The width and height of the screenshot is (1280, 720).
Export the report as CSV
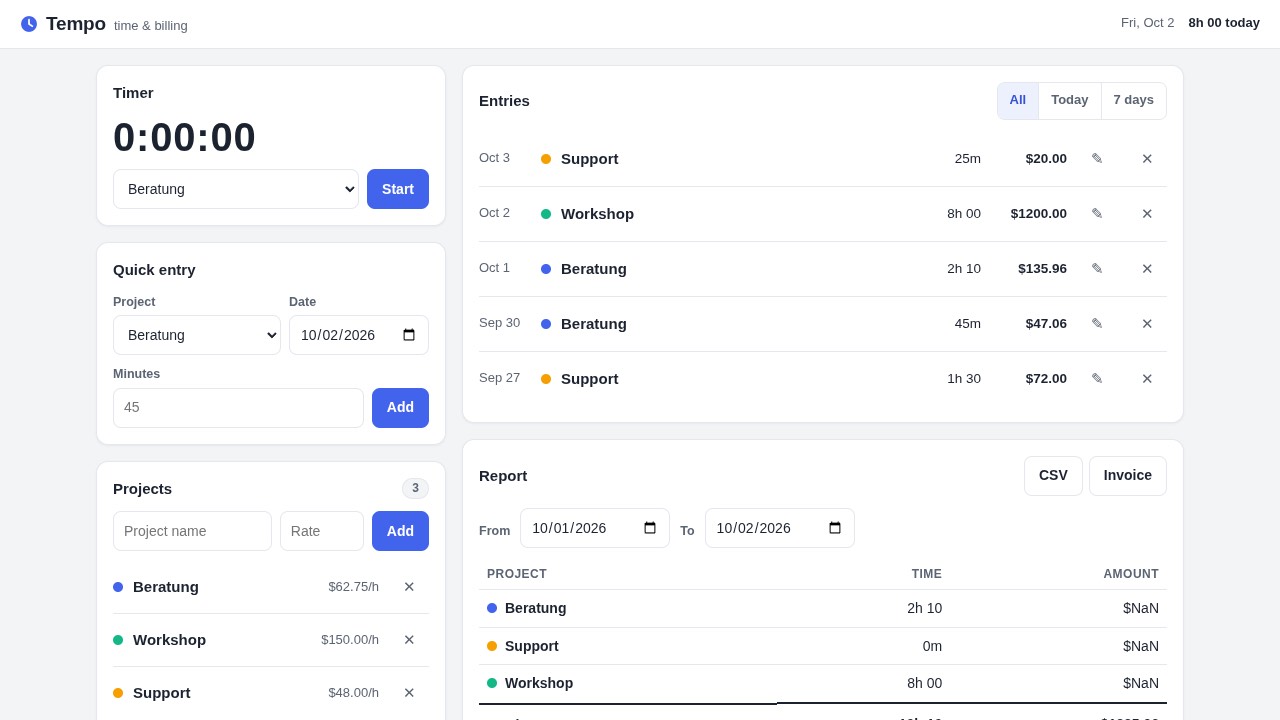[x=1053, y=476]
